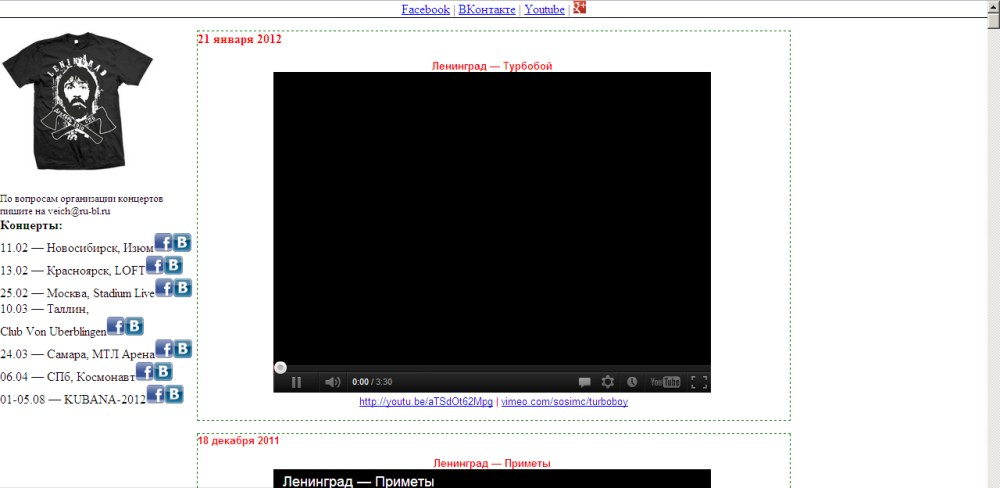The height and width of the screenshot is (488, 1000).
Task: Open Facebook icon for Новосибирск concert
Action: coord(163,243)
